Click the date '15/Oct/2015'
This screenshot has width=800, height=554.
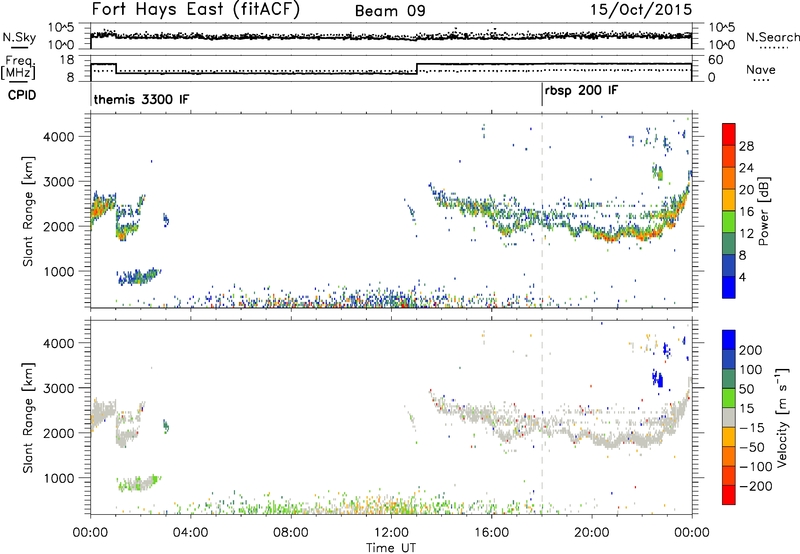coord(641,10)
